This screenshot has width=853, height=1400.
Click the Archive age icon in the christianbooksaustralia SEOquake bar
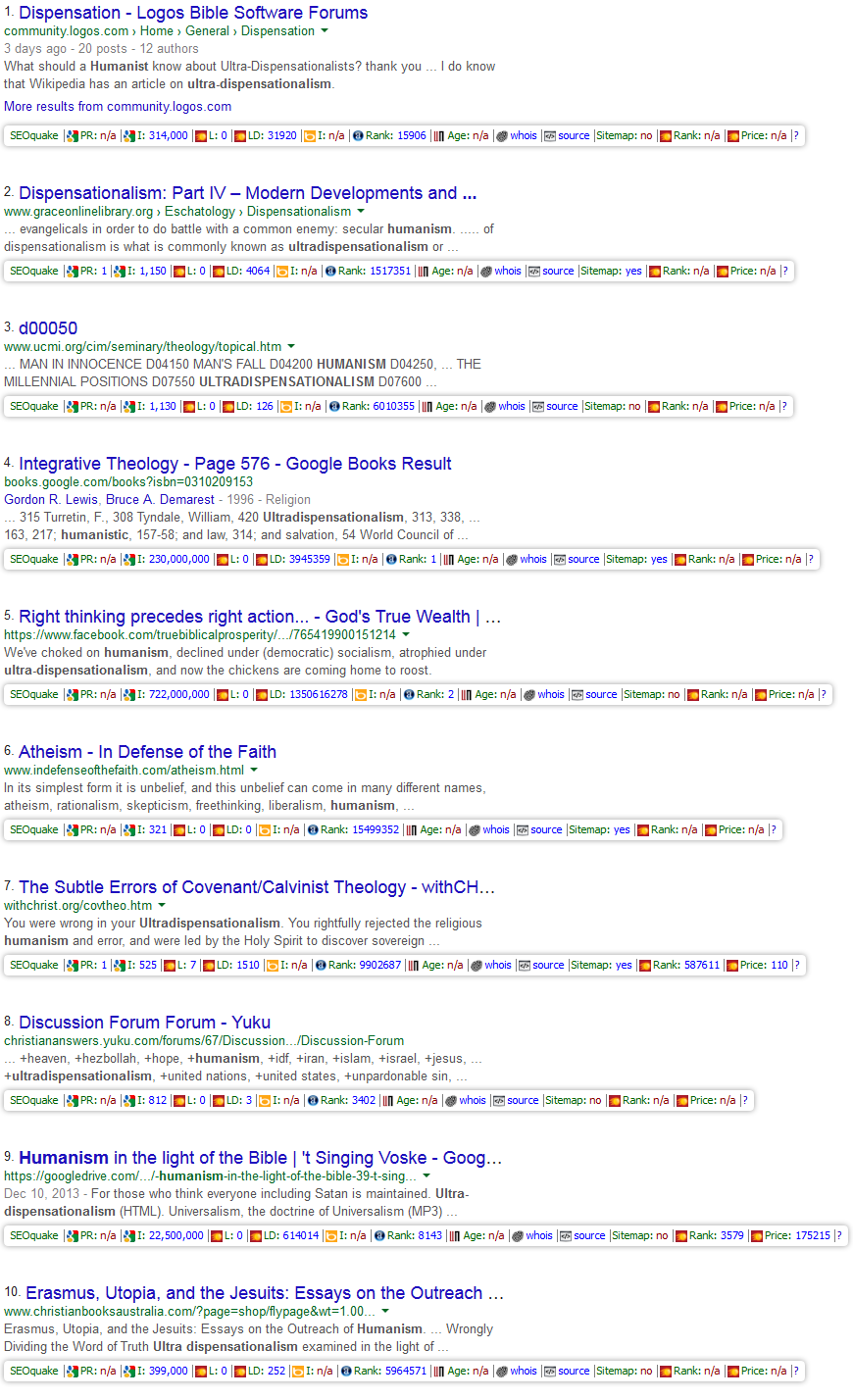(439, 1372)
